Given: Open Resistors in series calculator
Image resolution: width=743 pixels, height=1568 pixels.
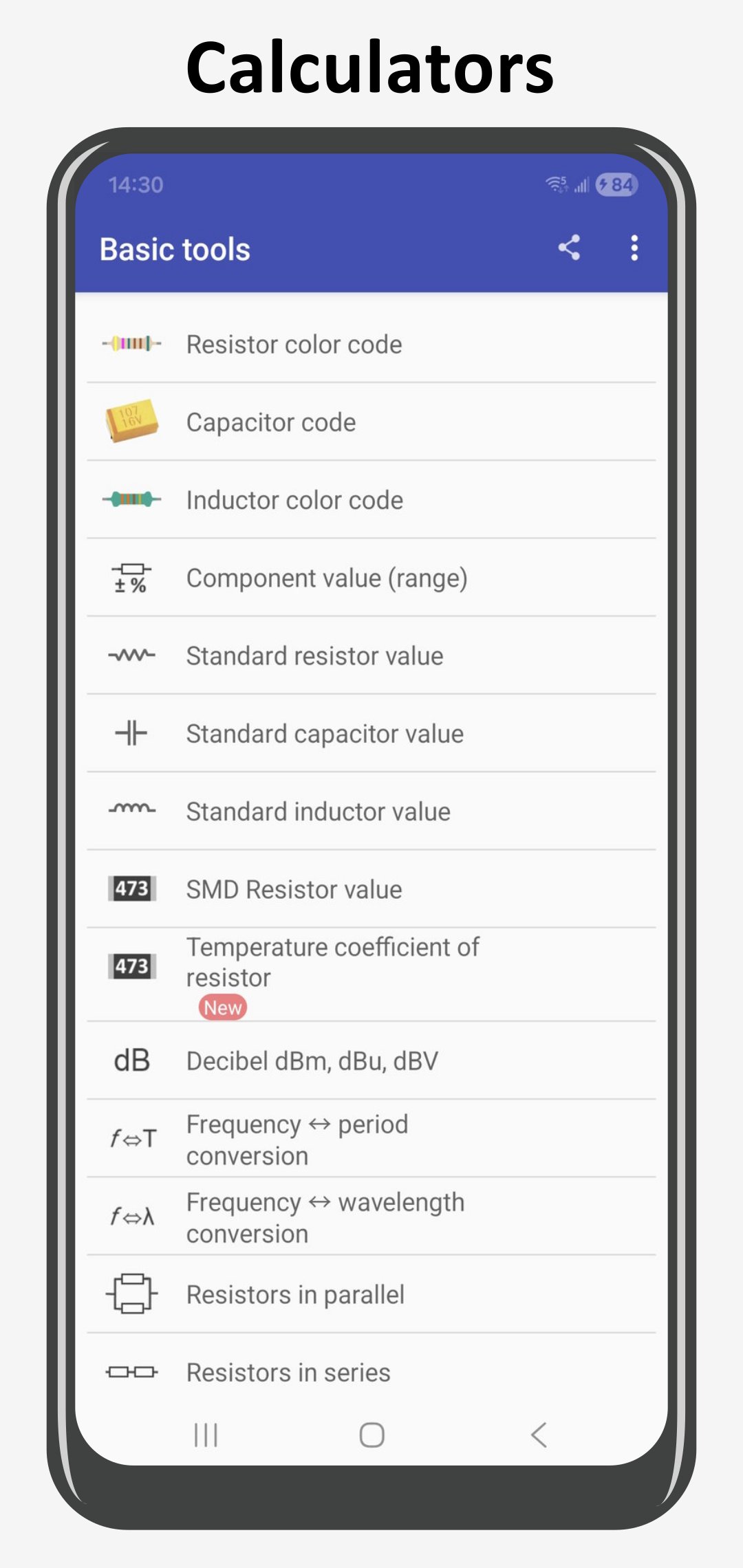Looking at the screenshot, I should coord(289,1373).
